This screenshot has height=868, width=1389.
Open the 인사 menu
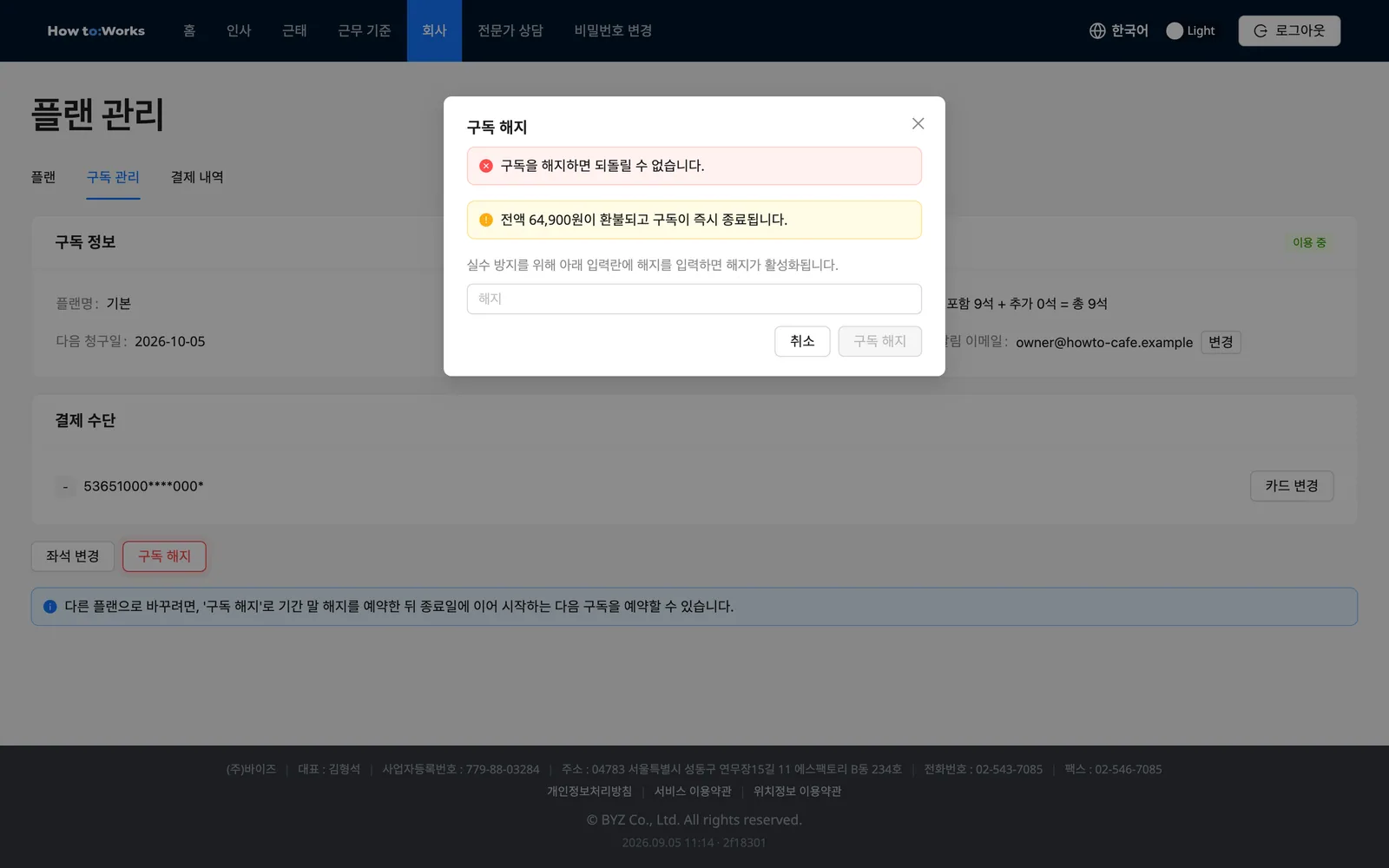point(239,30)
